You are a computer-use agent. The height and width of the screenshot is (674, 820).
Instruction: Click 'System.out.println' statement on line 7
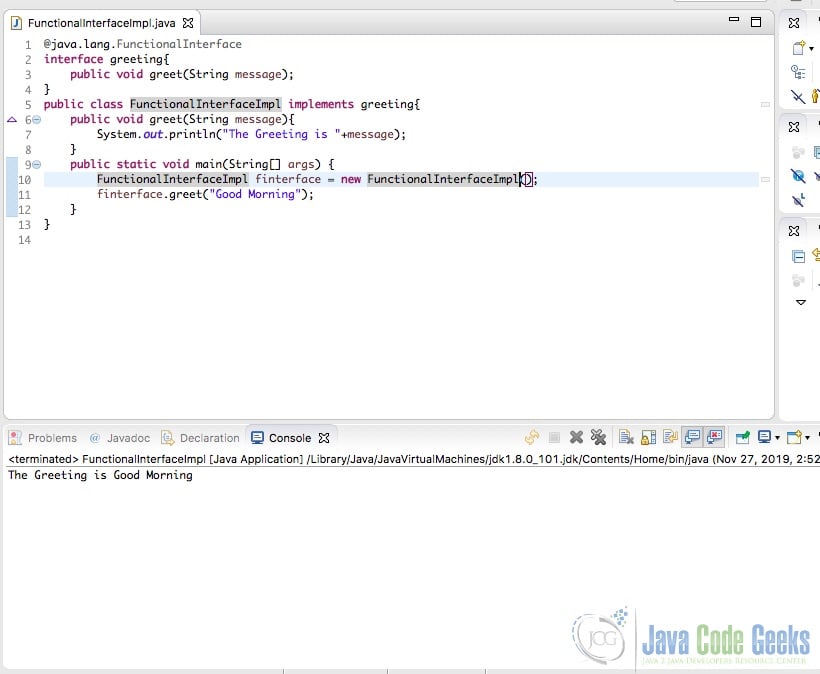[156, 134]
